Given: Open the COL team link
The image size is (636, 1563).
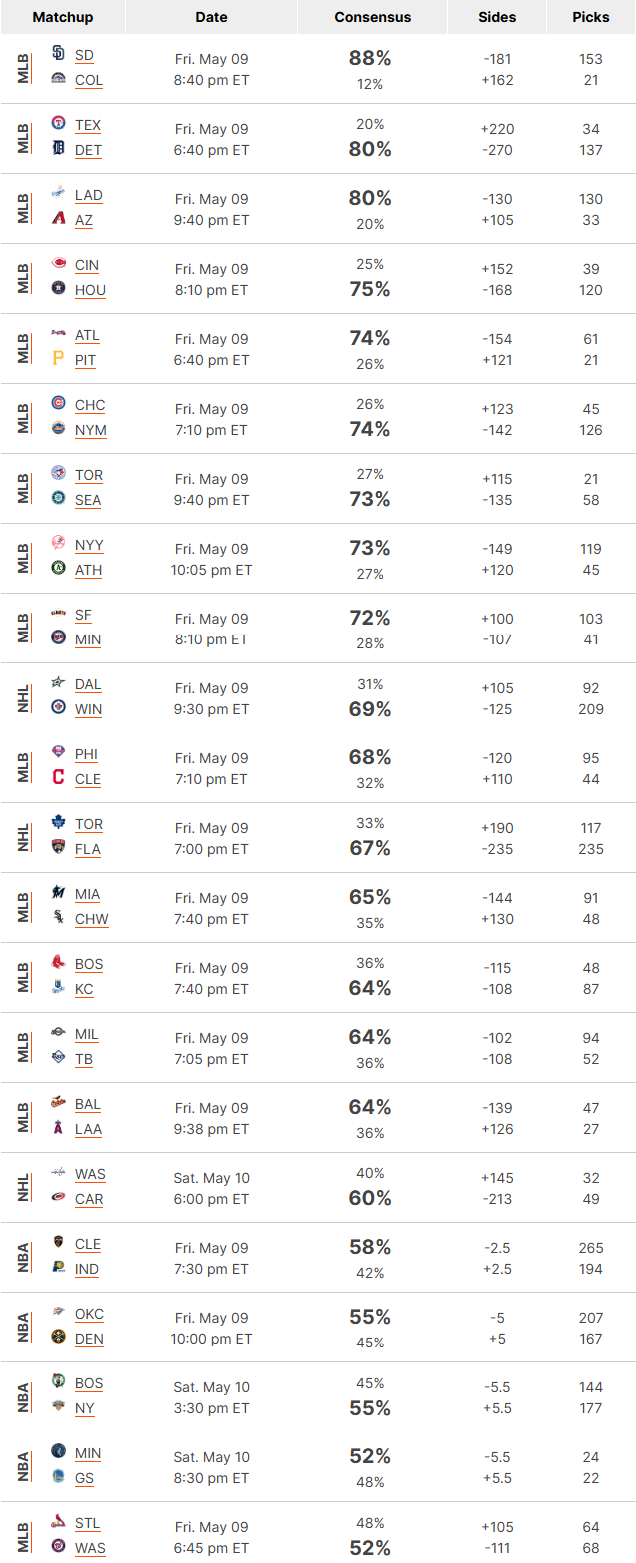Looking at the screenshot, I should point(89,80).
